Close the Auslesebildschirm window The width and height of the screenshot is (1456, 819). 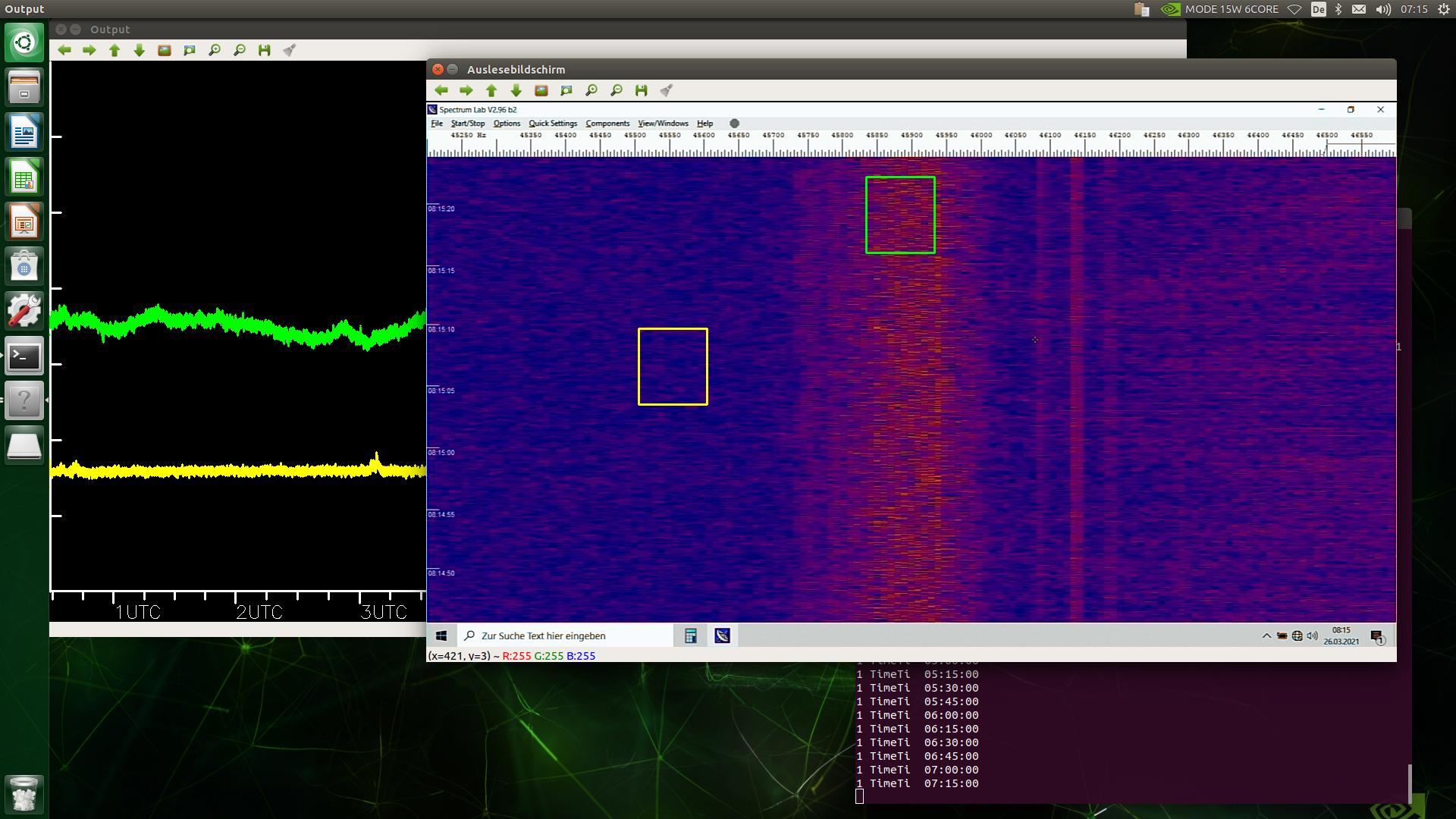438,69
